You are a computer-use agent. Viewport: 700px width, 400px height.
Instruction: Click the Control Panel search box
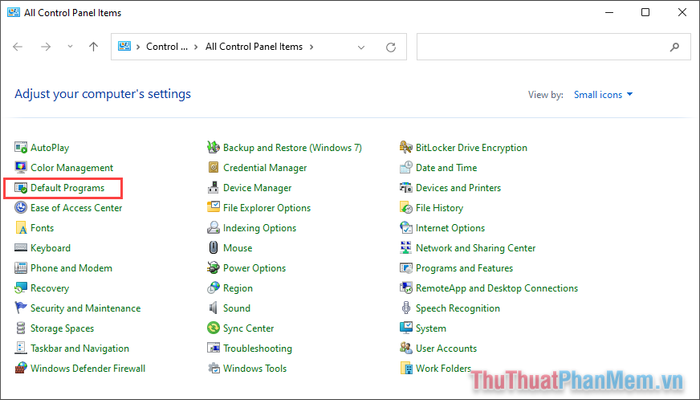553,46
